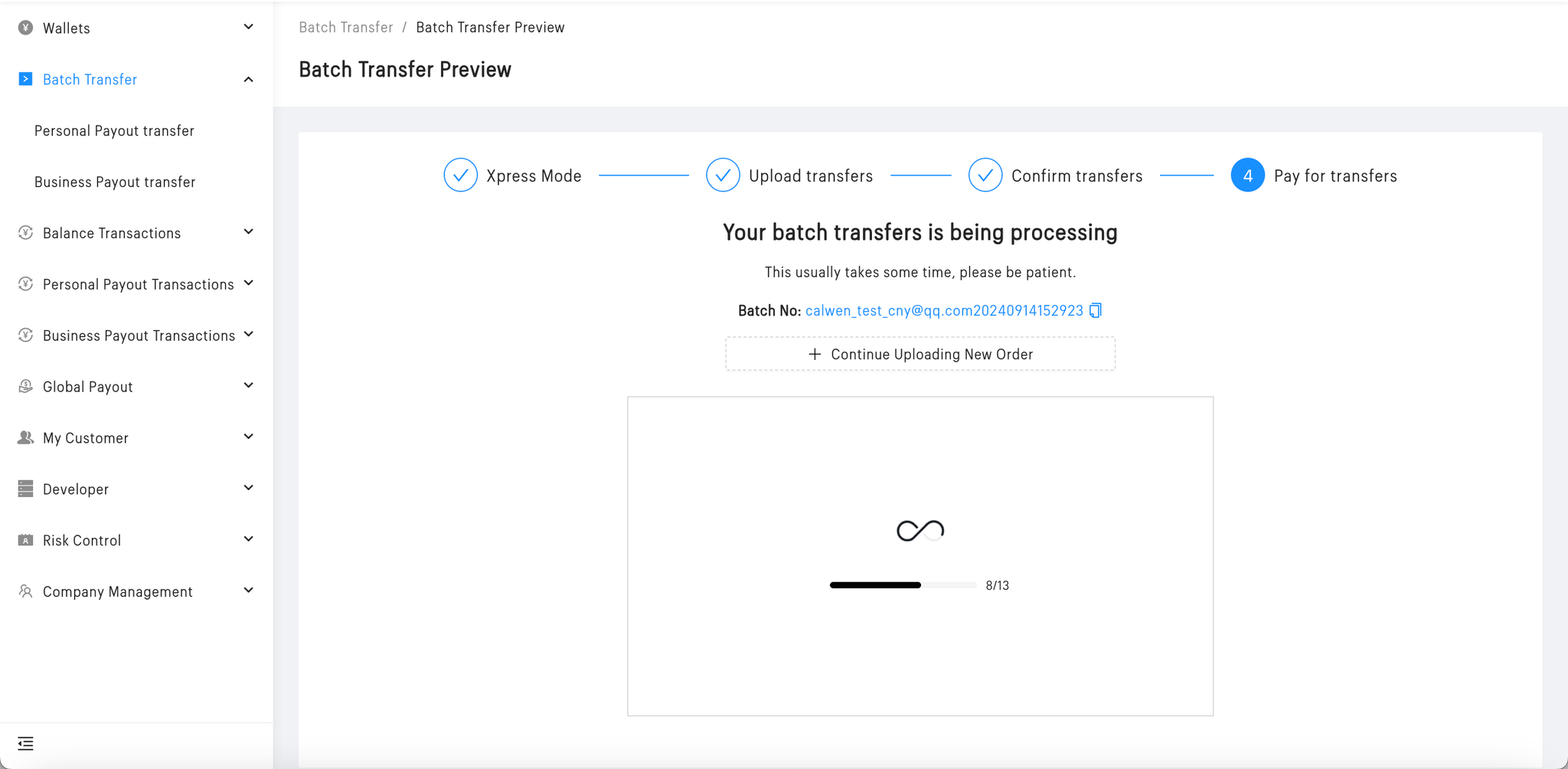Click the Developer server icon
Viewport: 1568px width, 769px height.
pos(25,489)
